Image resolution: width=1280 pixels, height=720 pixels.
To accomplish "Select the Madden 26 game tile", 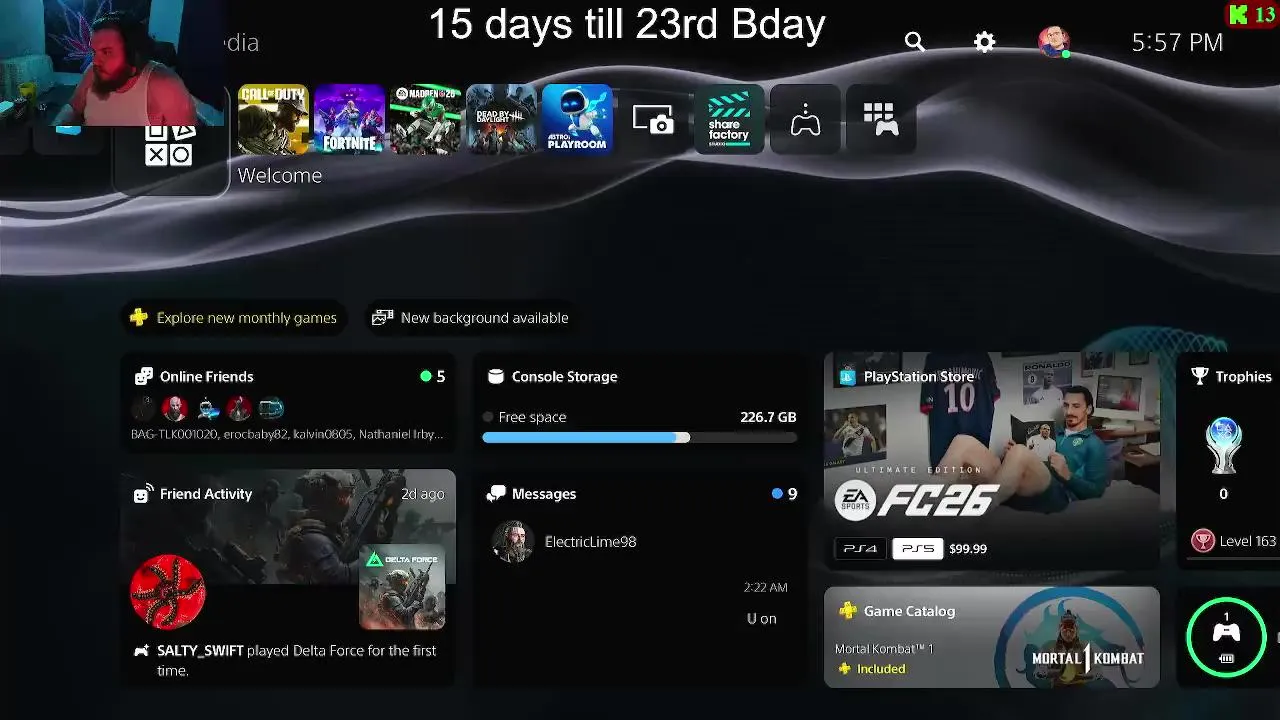I will tap(426, 119).
